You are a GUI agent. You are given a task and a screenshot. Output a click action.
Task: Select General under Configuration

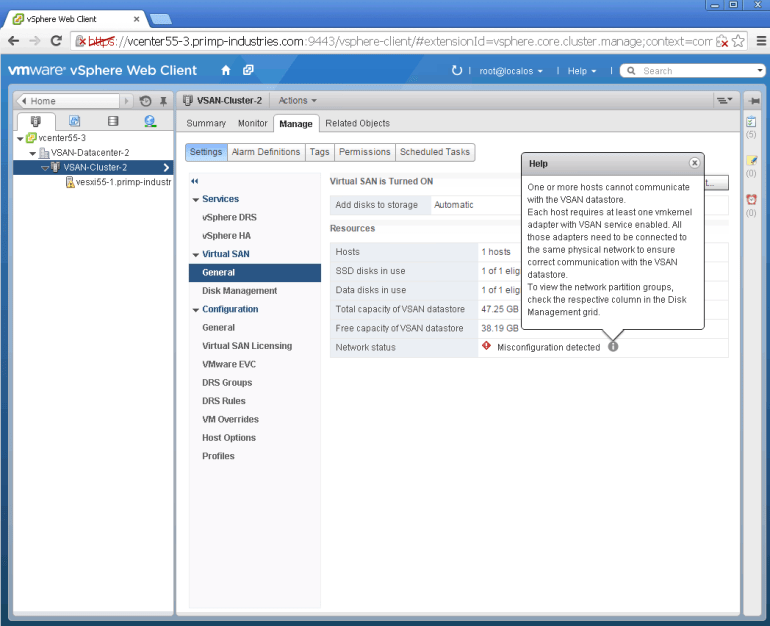click(x=219, y=327)
